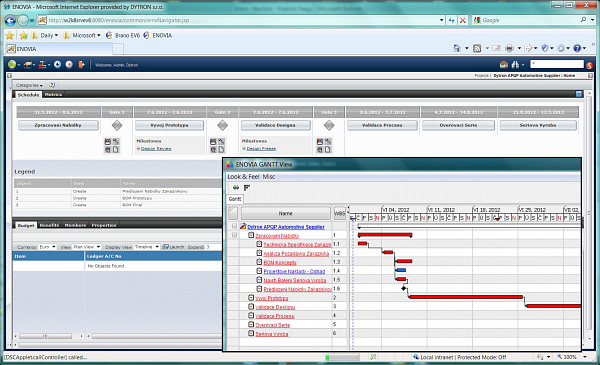Open the Design Freeze milestone link
Image resolution: width=600 pixels, height=365 pixels.
261,148
